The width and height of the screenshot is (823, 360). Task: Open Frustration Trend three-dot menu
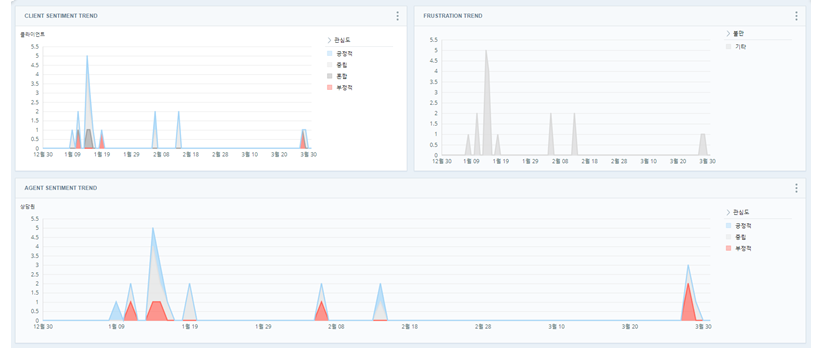coord(796,16)
